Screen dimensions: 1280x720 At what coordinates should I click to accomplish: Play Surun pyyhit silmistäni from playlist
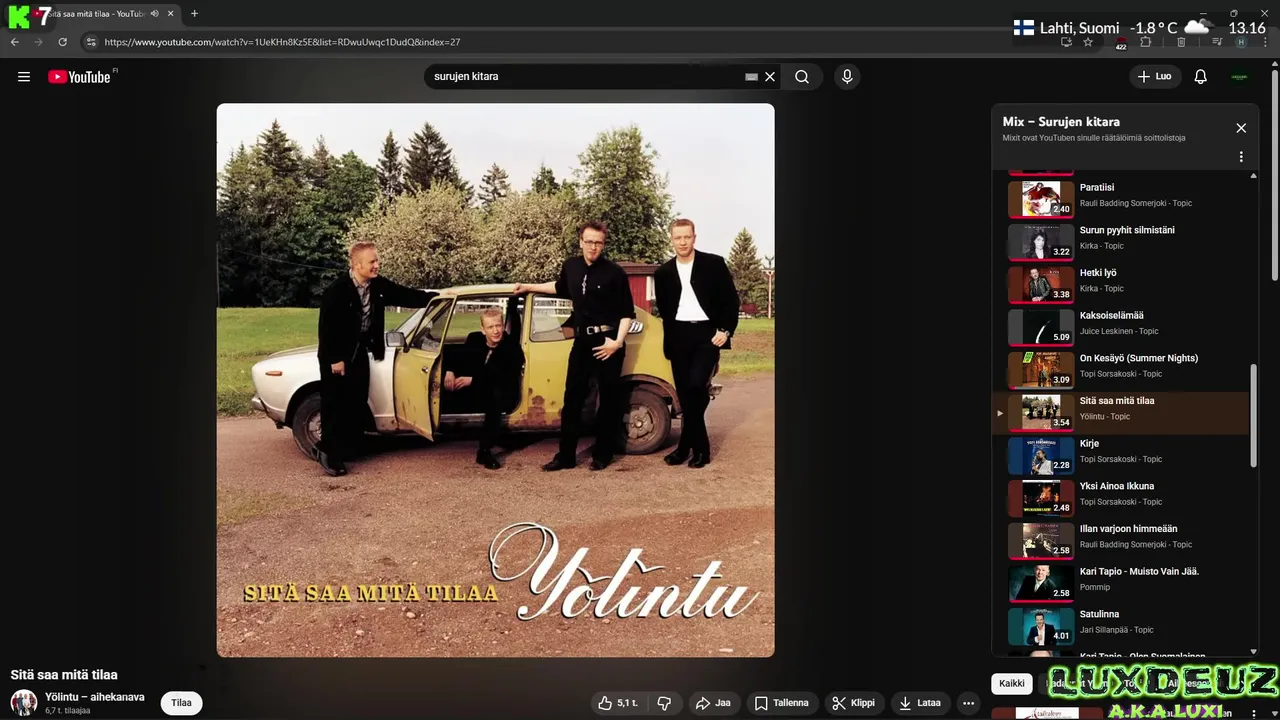[1120, 240]
